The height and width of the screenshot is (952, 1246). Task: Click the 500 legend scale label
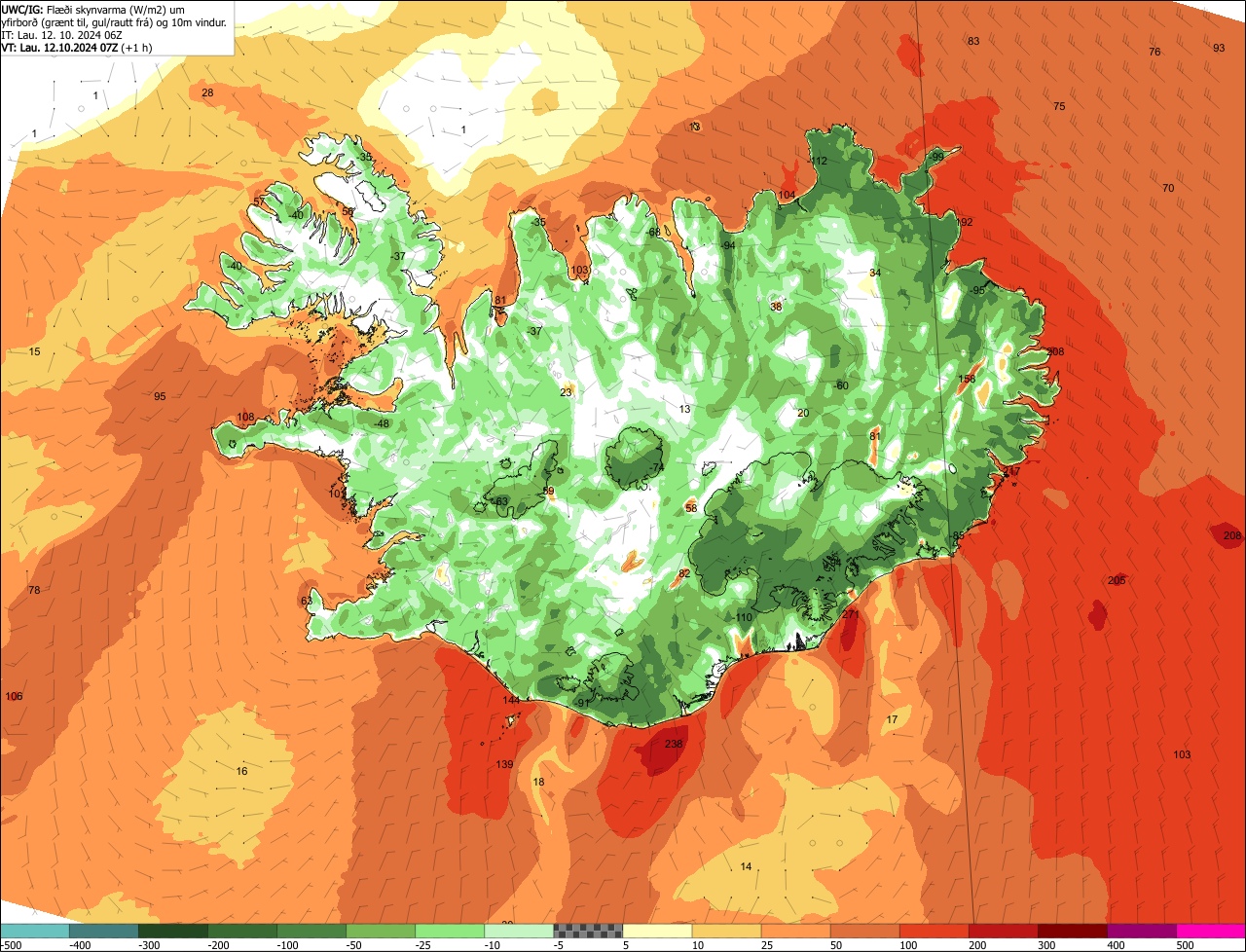pyautogui.click(x=1184, y=945)
